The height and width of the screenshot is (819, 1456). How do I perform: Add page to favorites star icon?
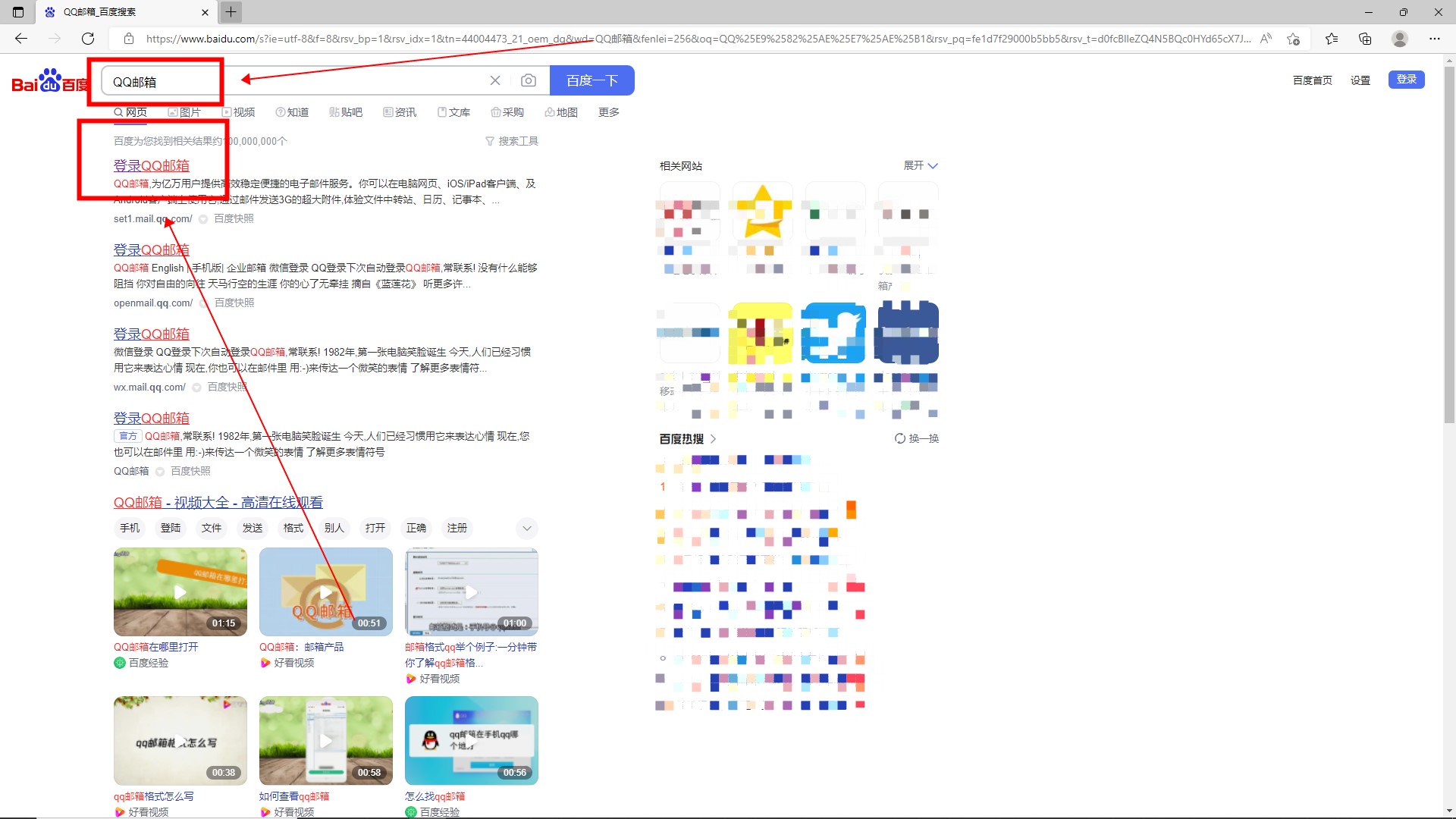(x=1293, y=39)
